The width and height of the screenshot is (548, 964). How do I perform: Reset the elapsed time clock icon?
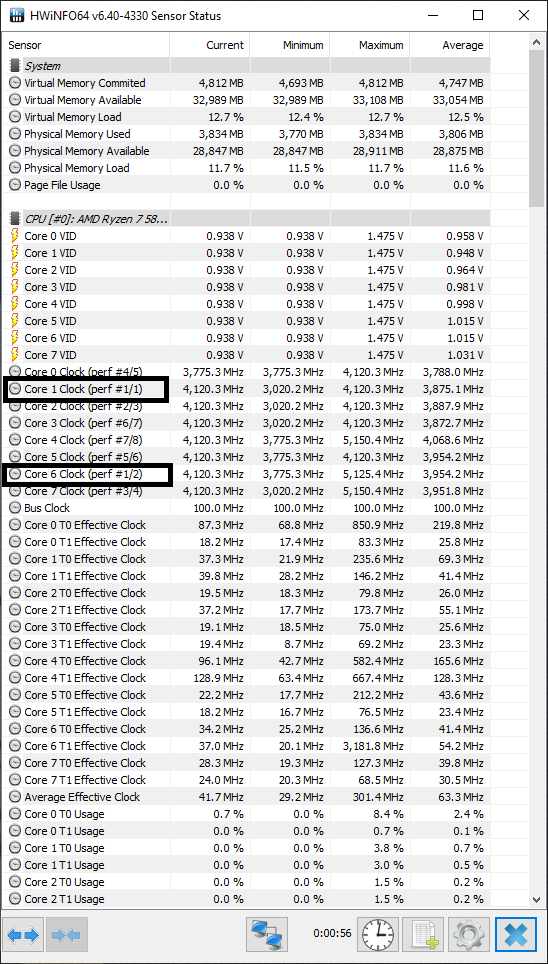click(x=379, y=935)
